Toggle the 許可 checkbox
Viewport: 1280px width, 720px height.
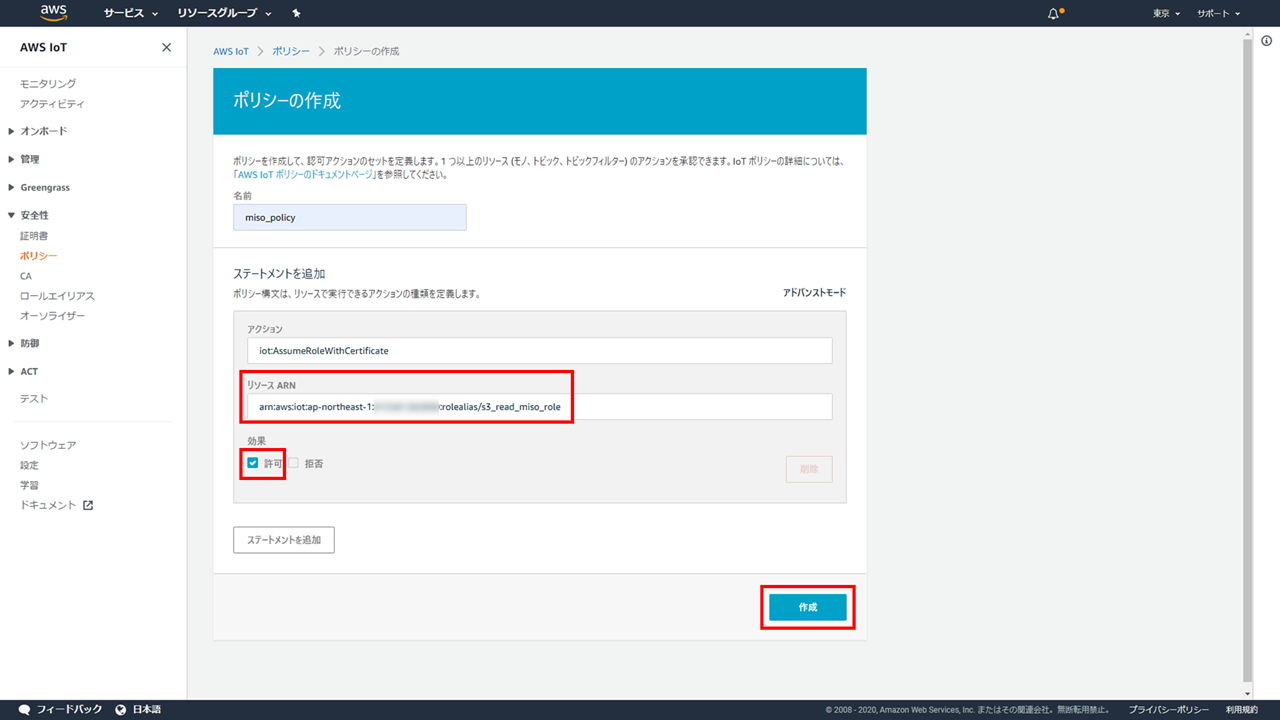point(253,463)
